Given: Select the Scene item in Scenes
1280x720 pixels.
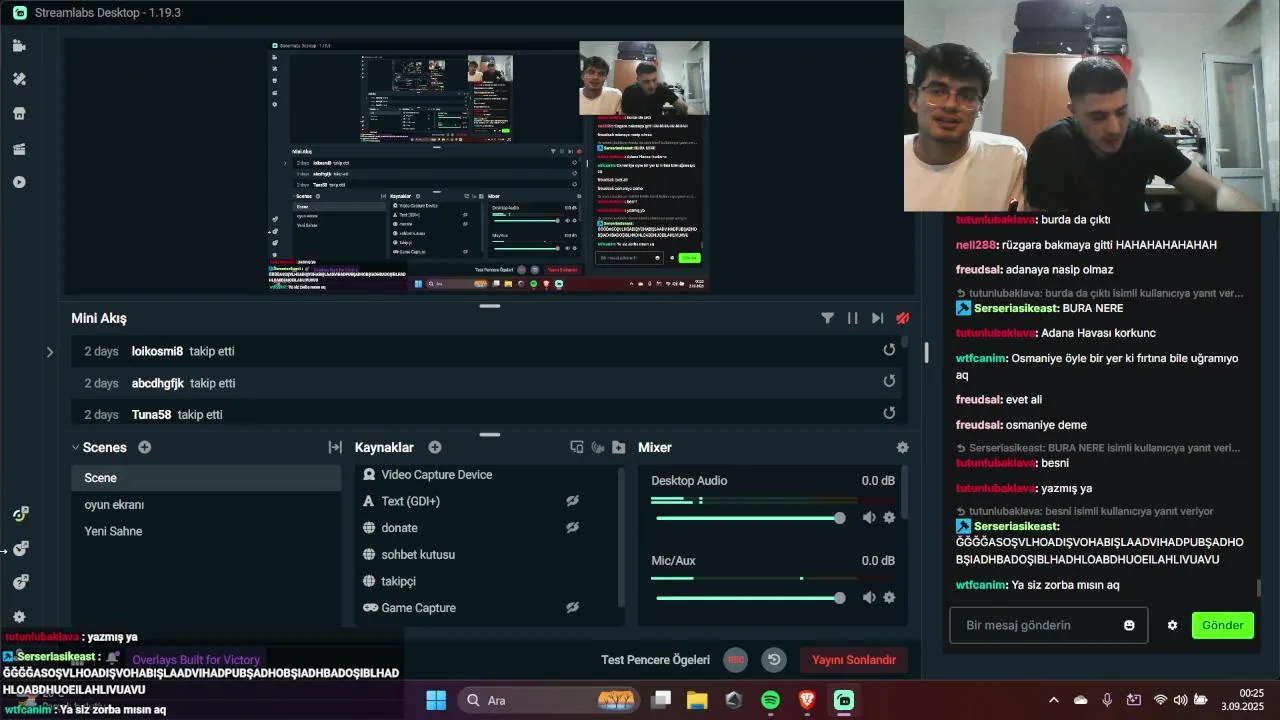Looking at the screenshot, I should click(206, 478).
